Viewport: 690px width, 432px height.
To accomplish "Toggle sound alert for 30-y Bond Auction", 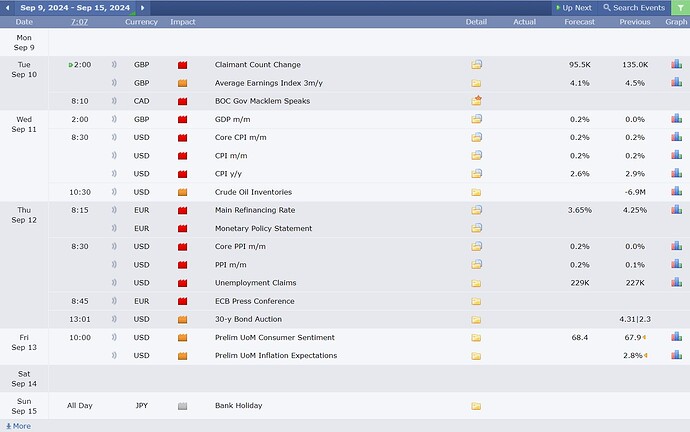I will coord(113,319).
